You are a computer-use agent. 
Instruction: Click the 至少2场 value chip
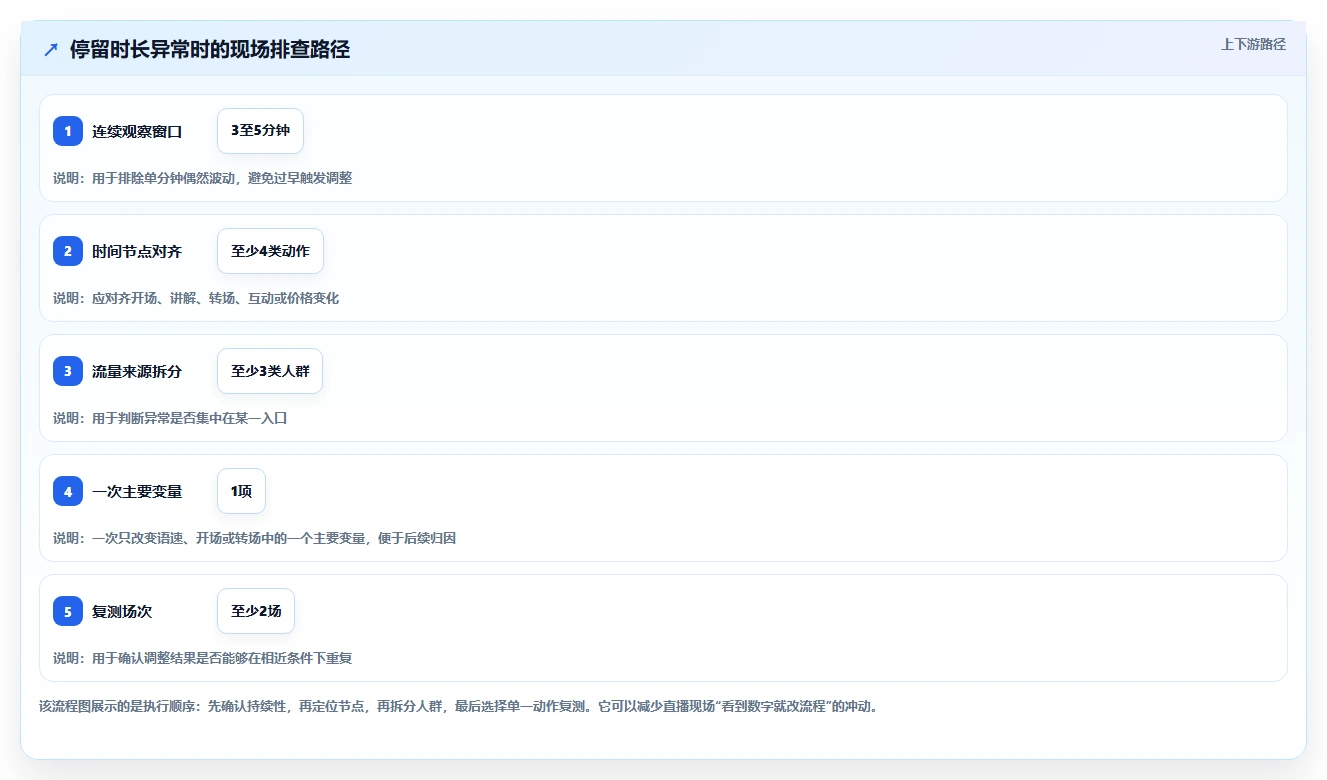(256, 611)
